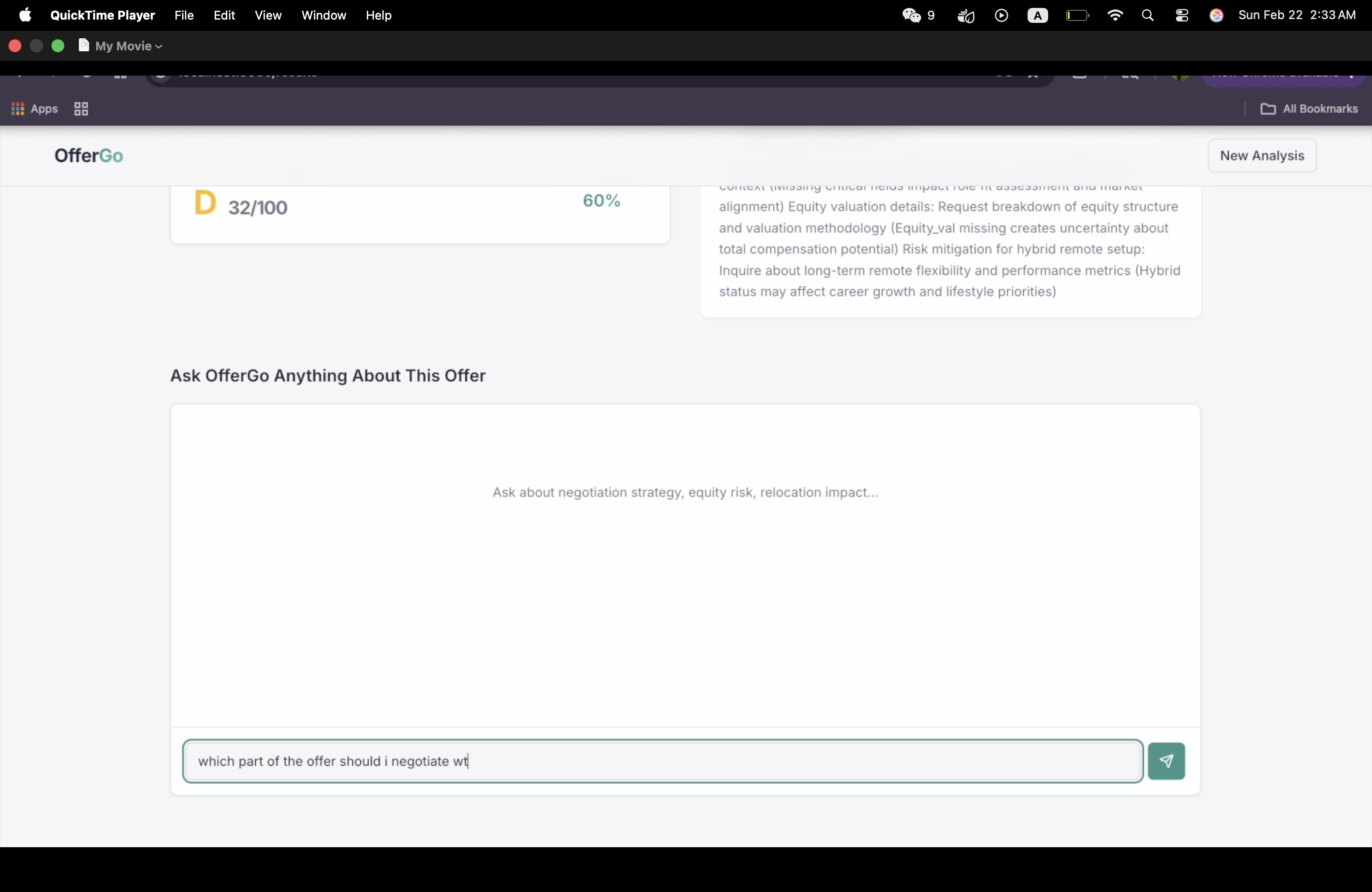Open Spotlight search magnifier icon

tap(1147, 15)
